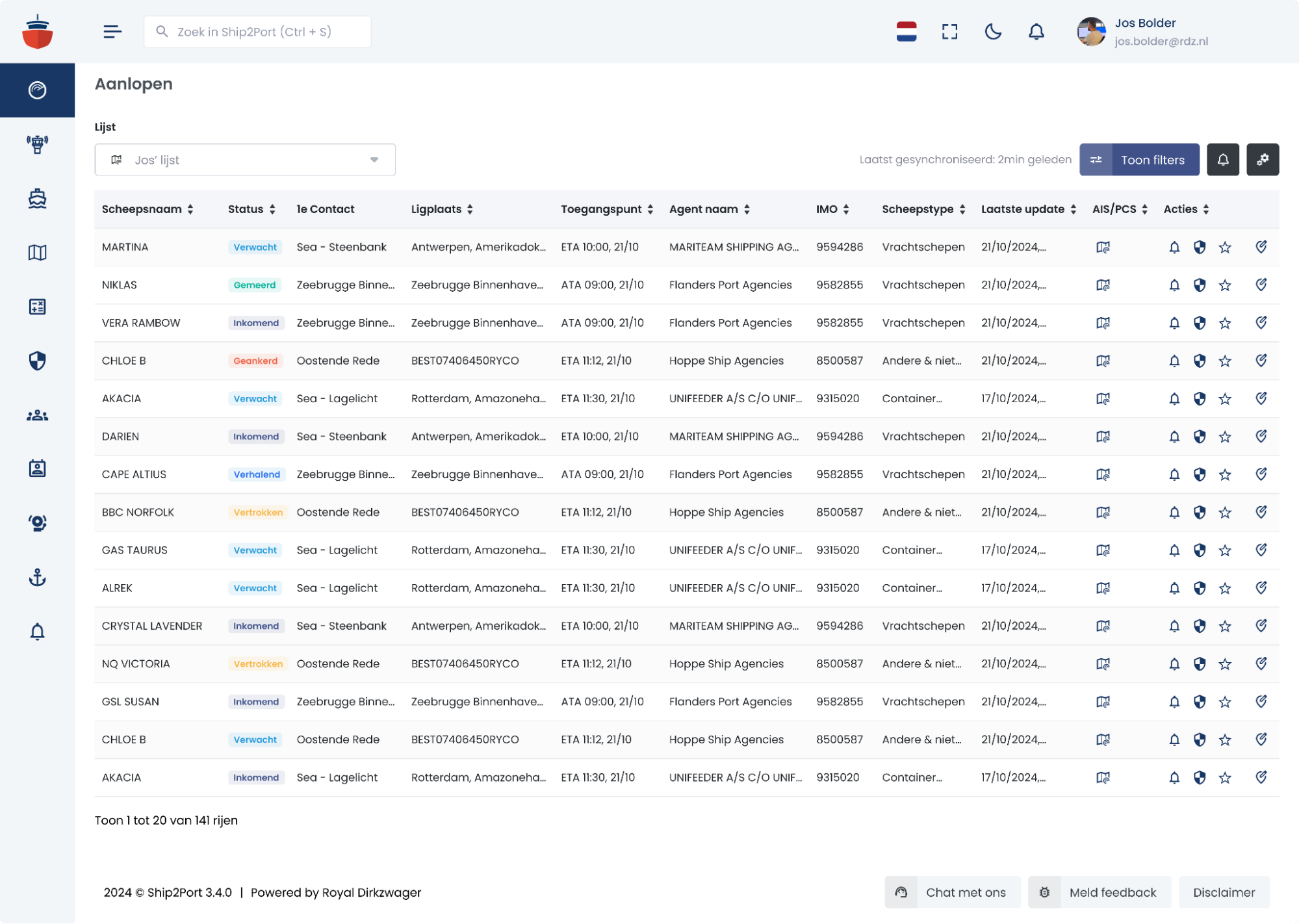The width and height of the screenshot is (1299, 924).
Task: Toggle the hamburger sidebar menu
Action: click(x=112, y=32)
